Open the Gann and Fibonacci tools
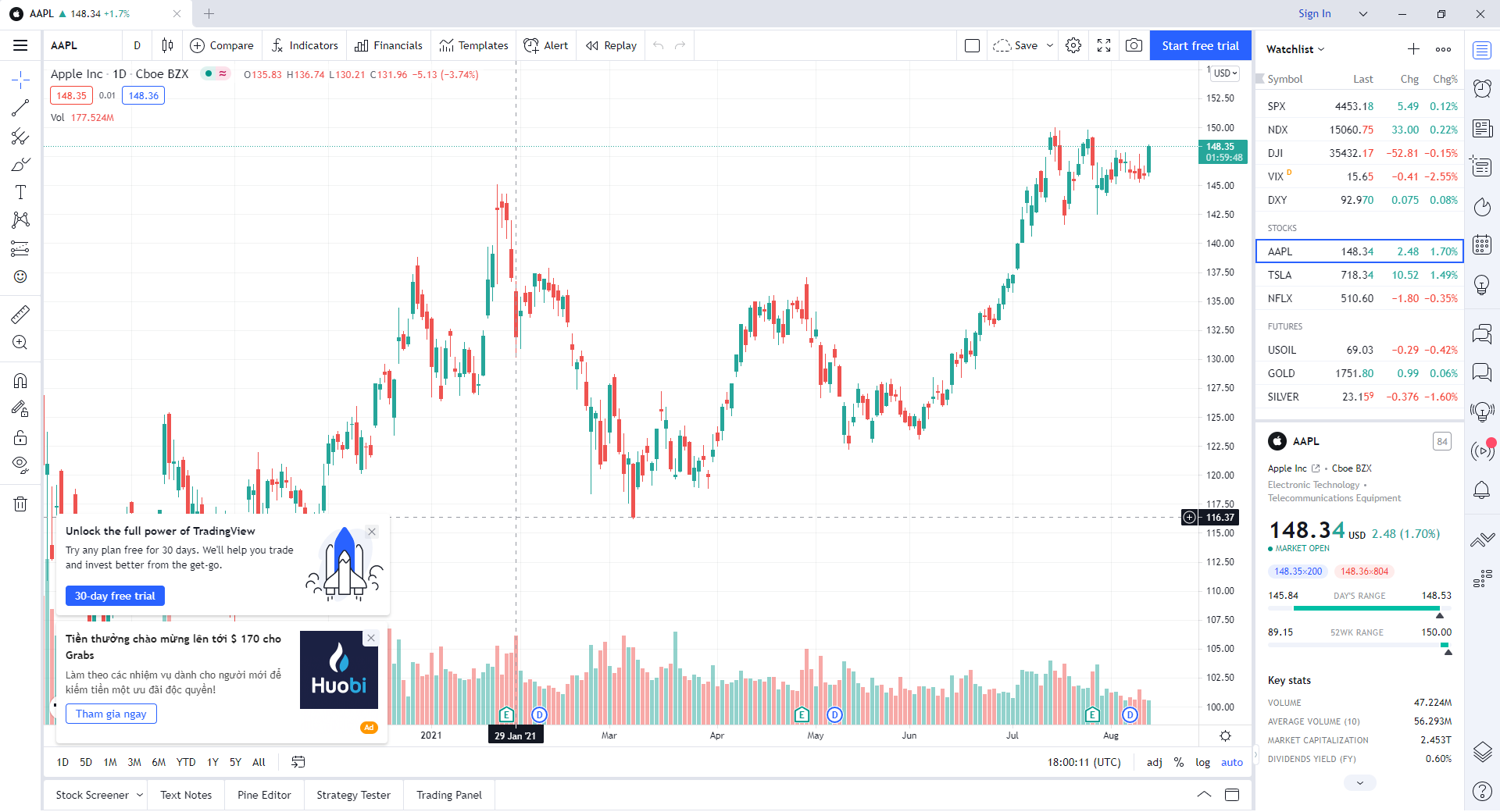The width and height of the screenshot is (1500, 812). point(20,137)
